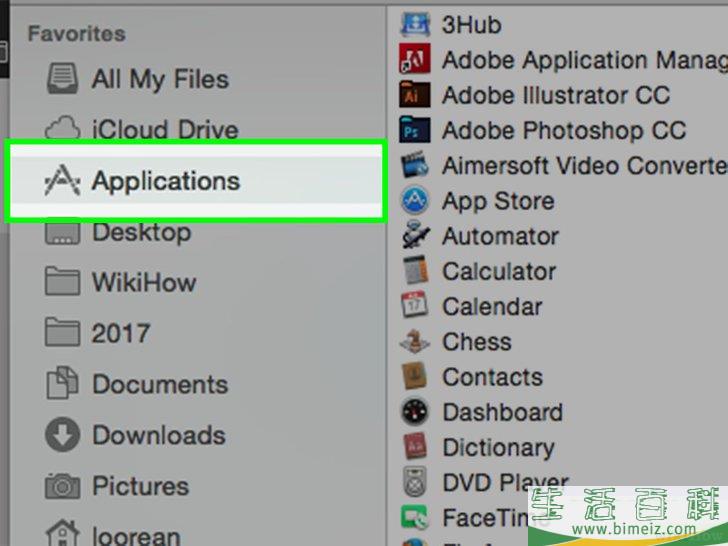This screenshot has height=546, width=728.
Task: Select the FaceTime app icon
Action: coord(415,517)
